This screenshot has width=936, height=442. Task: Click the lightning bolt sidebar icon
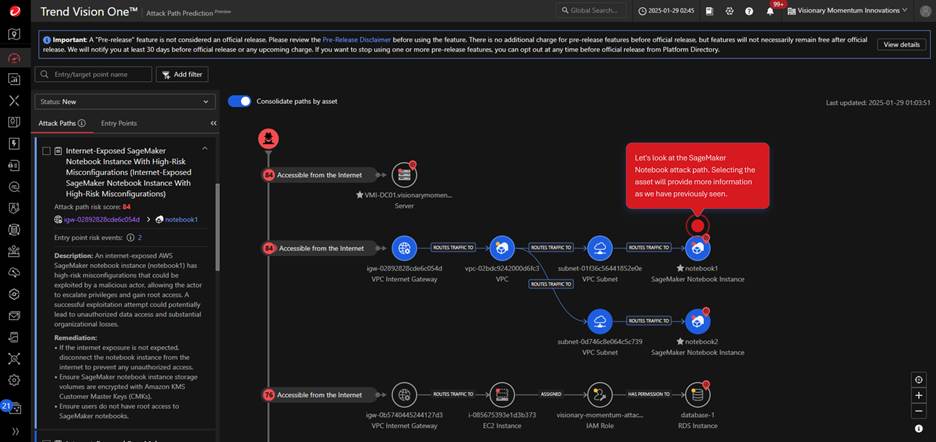point(14,143)
